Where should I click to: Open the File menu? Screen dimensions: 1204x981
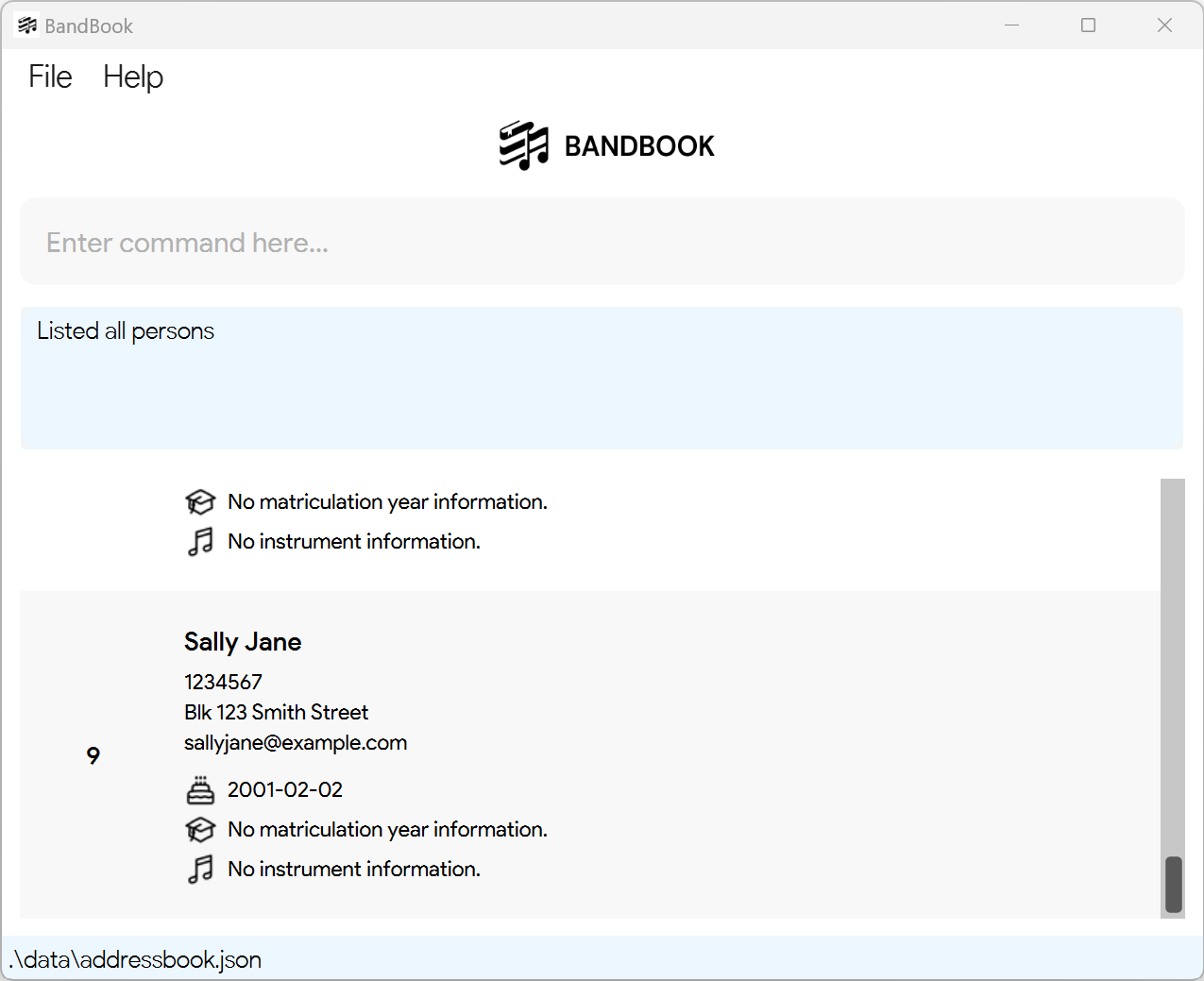point(50,76)
